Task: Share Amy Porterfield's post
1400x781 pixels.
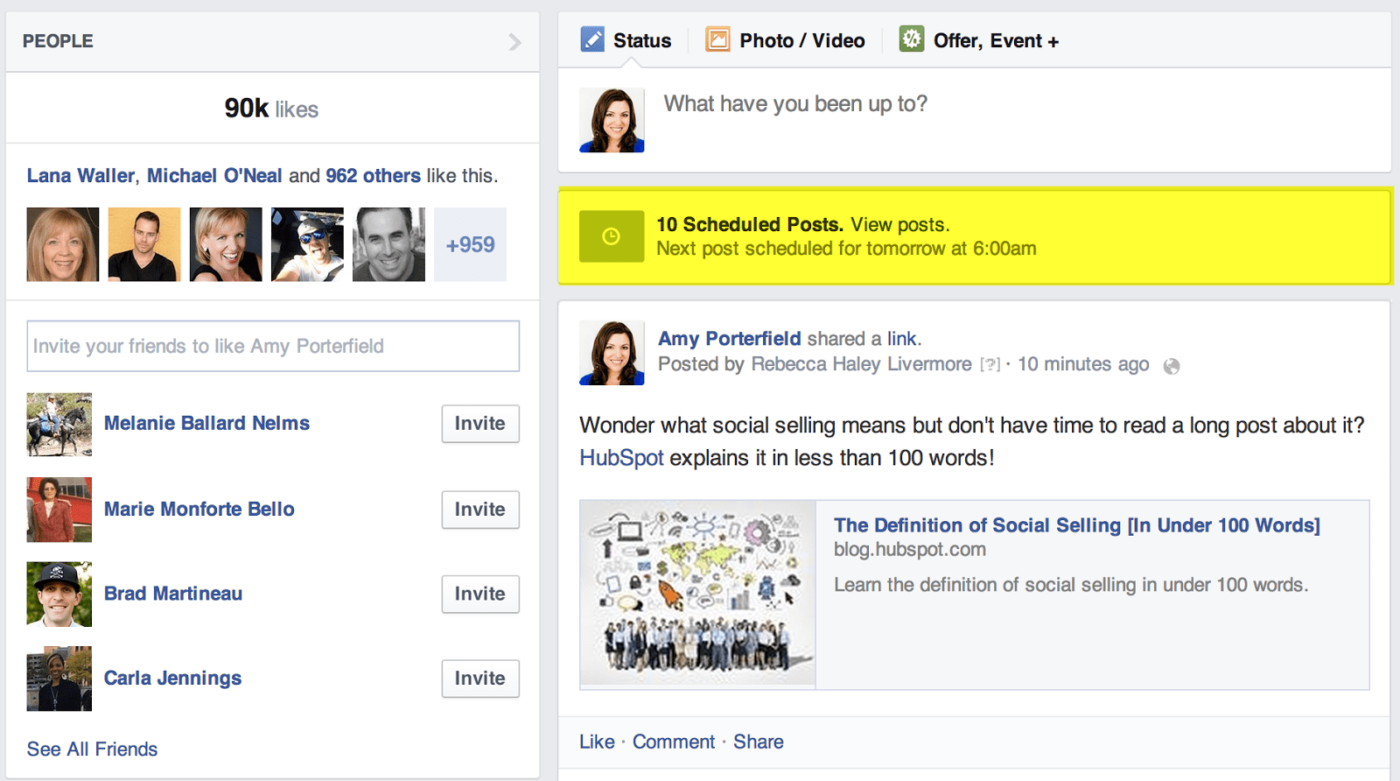Action: click(x=758, y=742)
